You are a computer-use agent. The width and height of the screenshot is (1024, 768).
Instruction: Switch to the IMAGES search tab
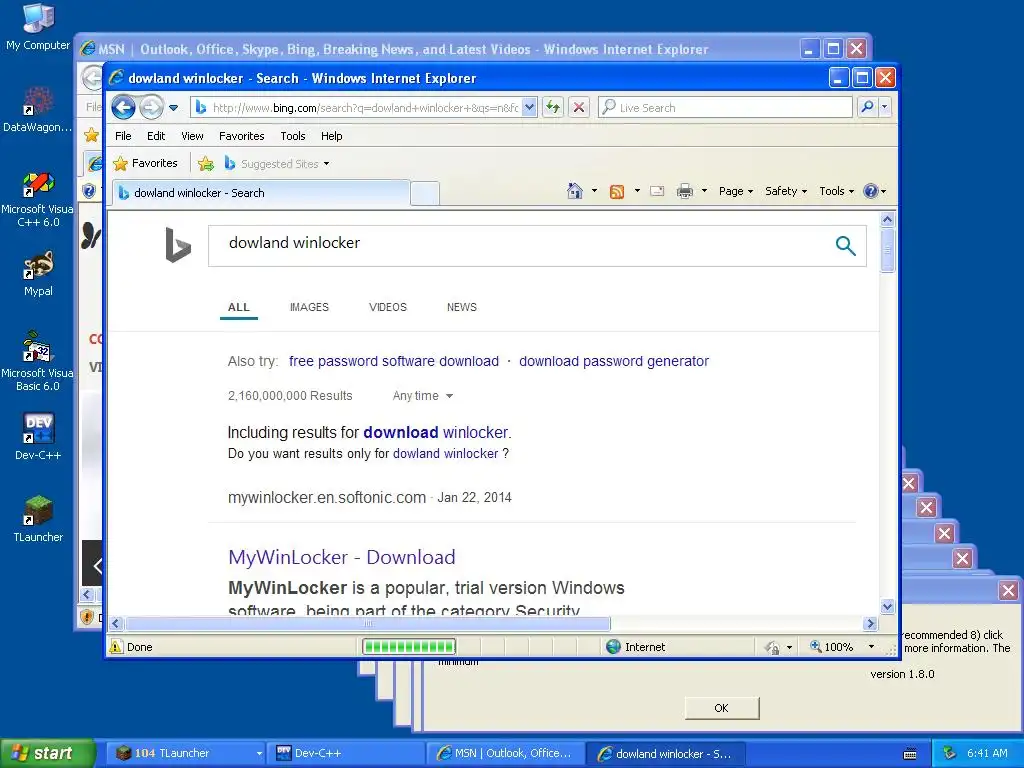click(x=310, y=307)
